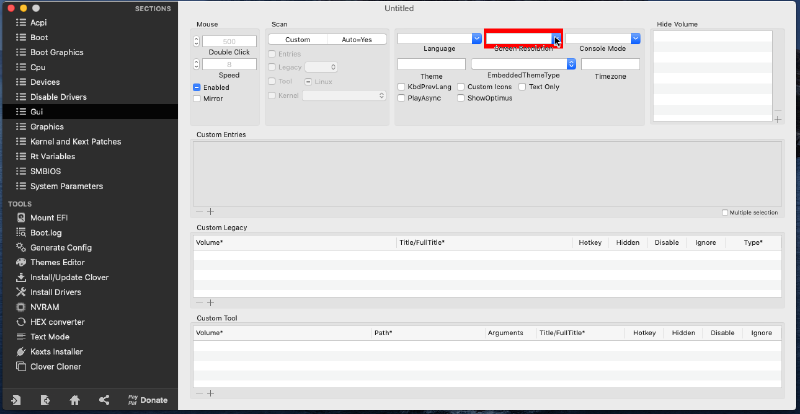Click the Double Click speed stepper
The height and width of the screenshot is (414, 800).
pyautogui.click(x=195, y=40)
